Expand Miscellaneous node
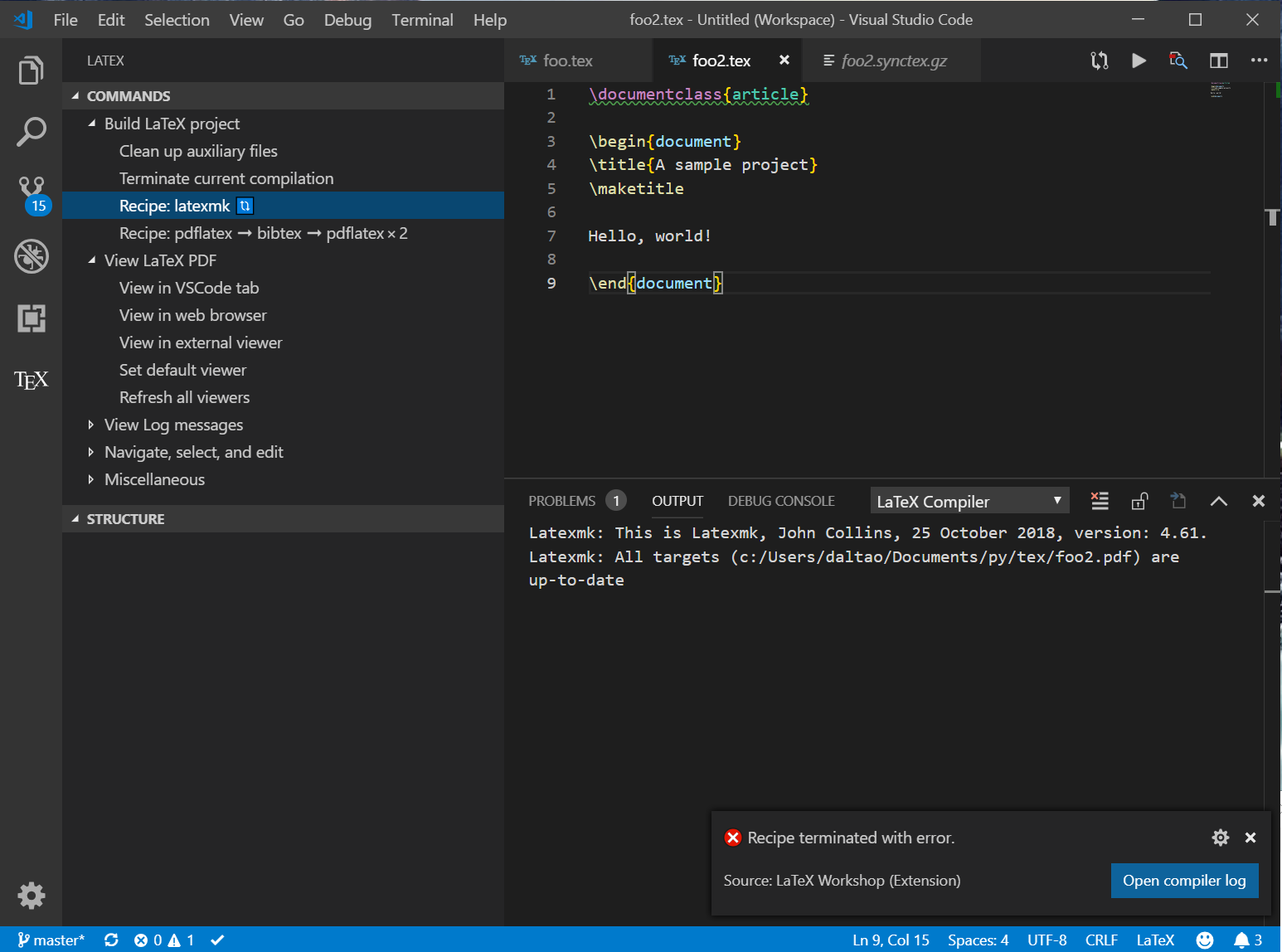The width and height of the screenshot is (1282, 952). click(x=91, y=479)
